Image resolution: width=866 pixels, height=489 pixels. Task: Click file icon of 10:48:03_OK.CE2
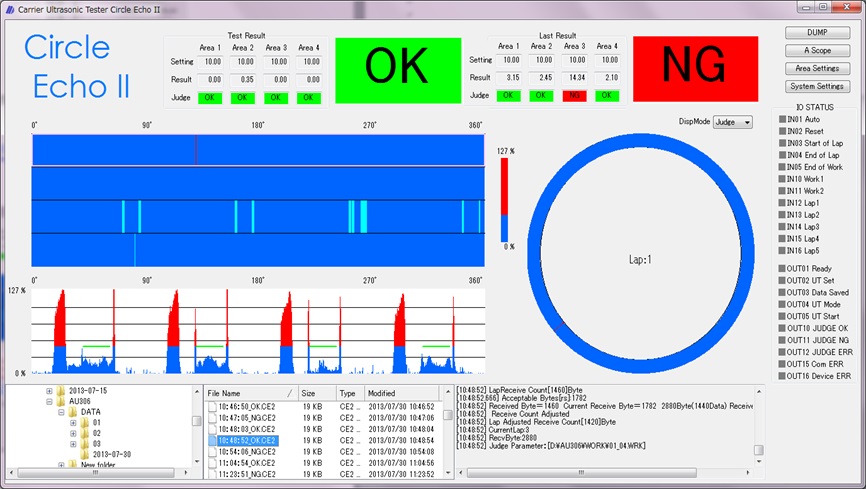click(x=212, y=429)
